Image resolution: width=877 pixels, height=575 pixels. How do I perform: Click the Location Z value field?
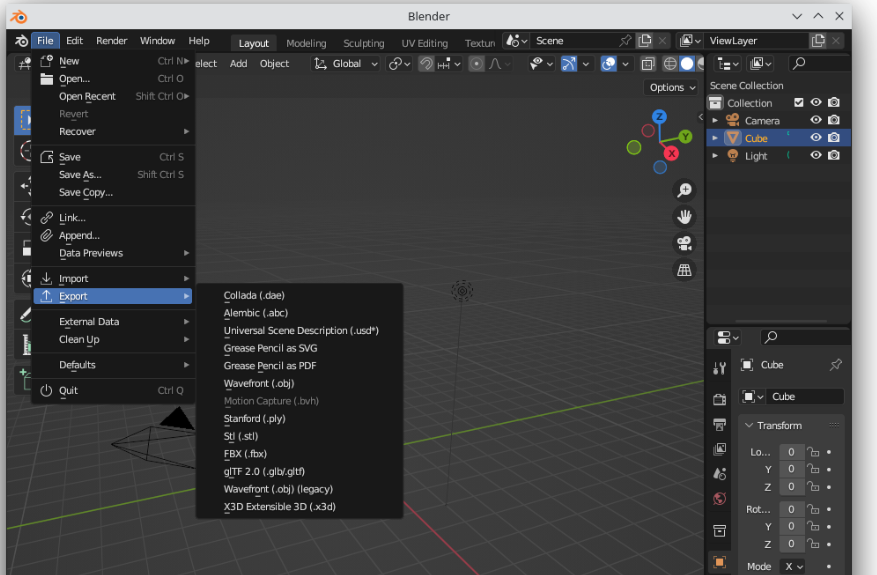pos(790,487)
